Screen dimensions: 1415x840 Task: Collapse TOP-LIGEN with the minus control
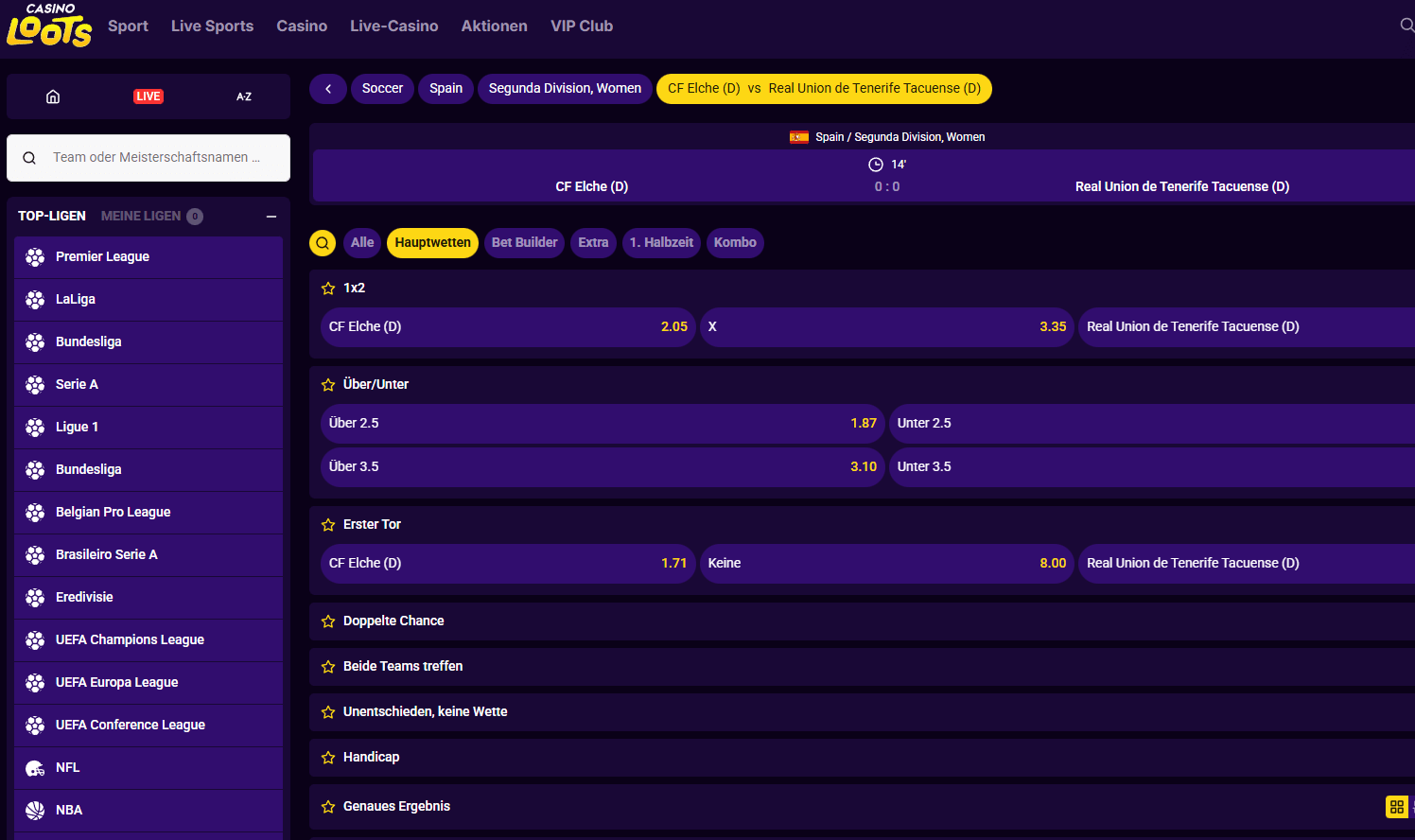[272, 216]
